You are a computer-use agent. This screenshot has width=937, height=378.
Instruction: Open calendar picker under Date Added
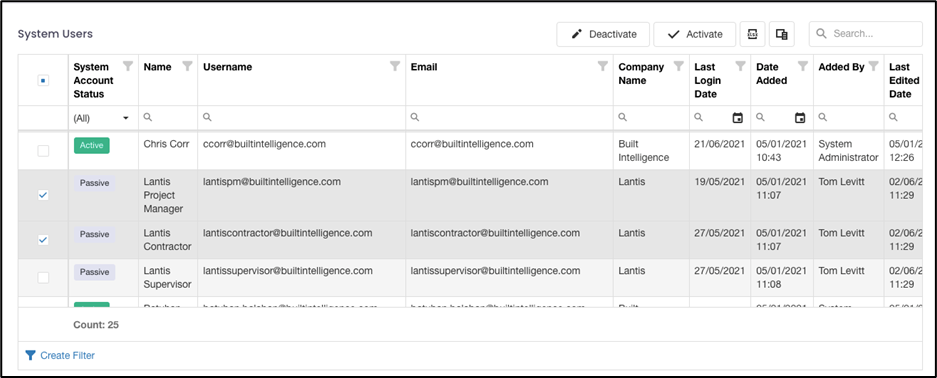800,118
